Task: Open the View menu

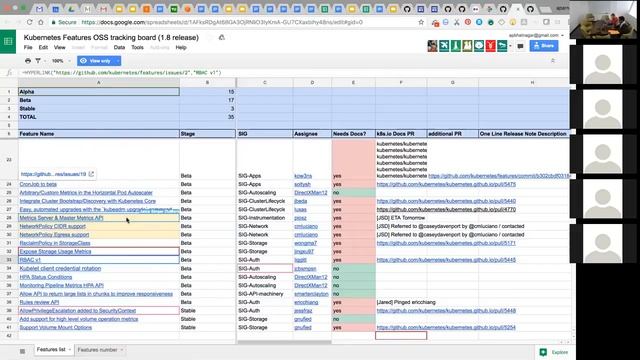Action: click(x=60, y=47)
